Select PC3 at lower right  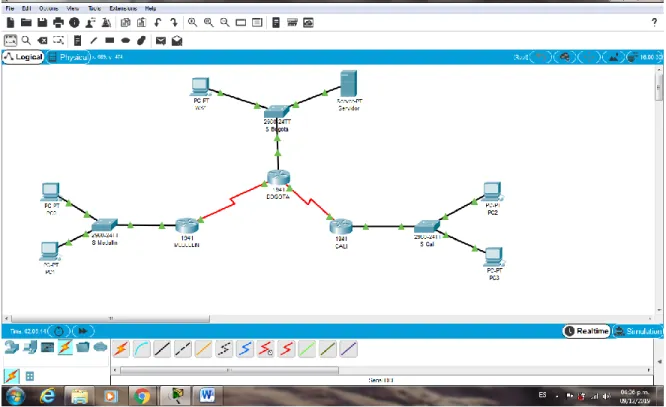coord(493,257)
